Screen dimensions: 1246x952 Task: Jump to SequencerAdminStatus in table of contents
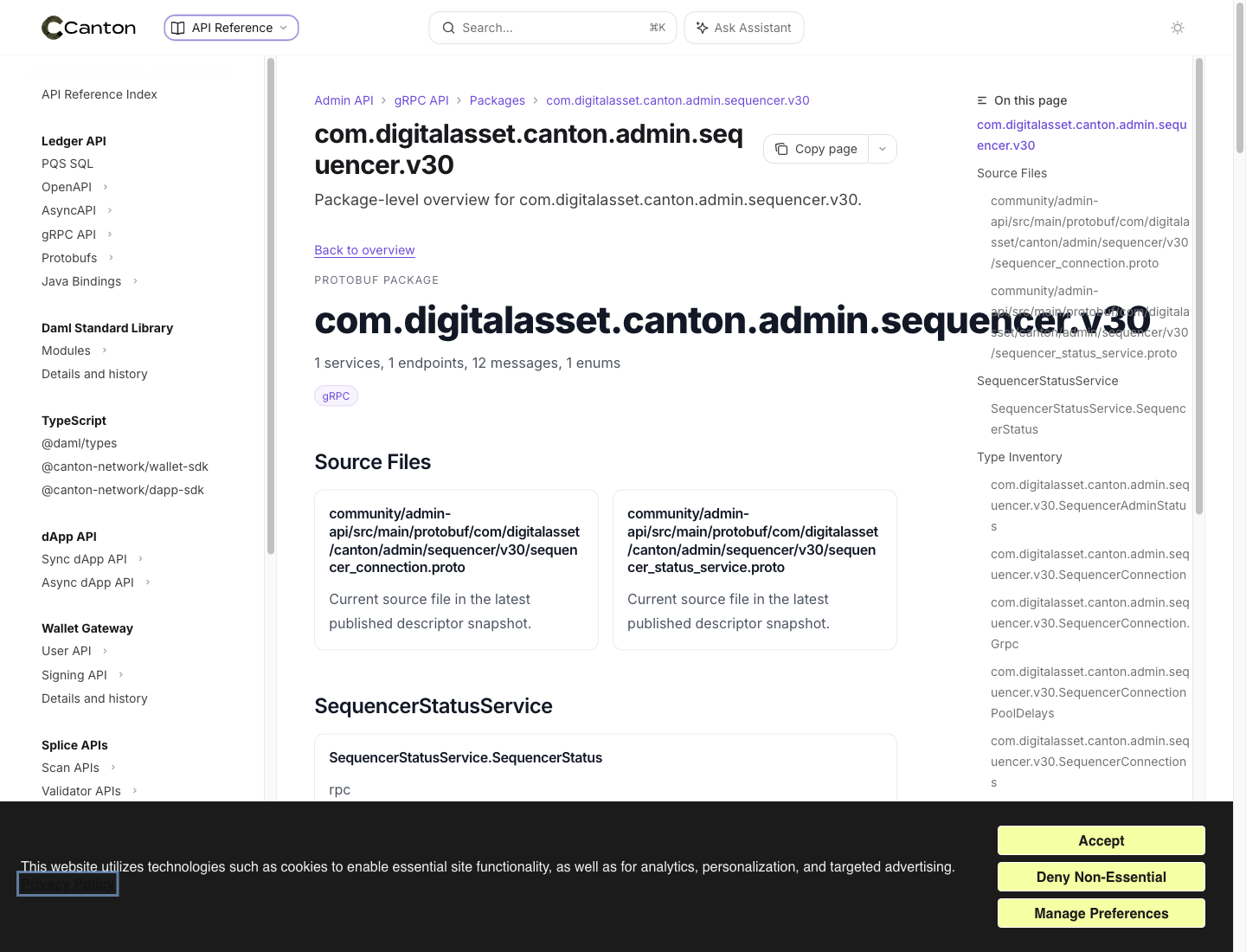click(x=1089, y=505)
